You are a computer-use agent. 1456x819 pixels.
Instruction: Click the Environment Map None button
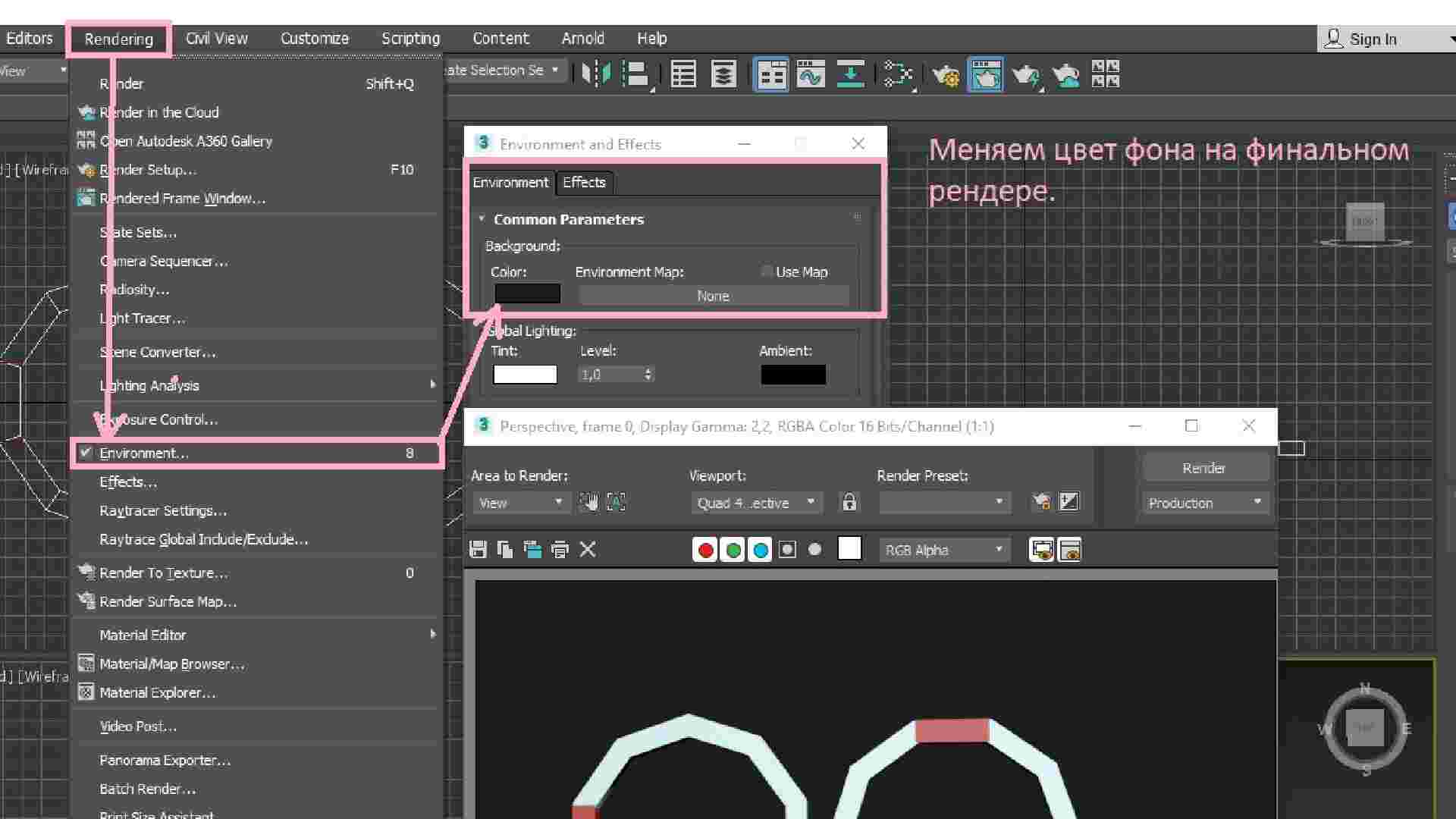(713, 296)
